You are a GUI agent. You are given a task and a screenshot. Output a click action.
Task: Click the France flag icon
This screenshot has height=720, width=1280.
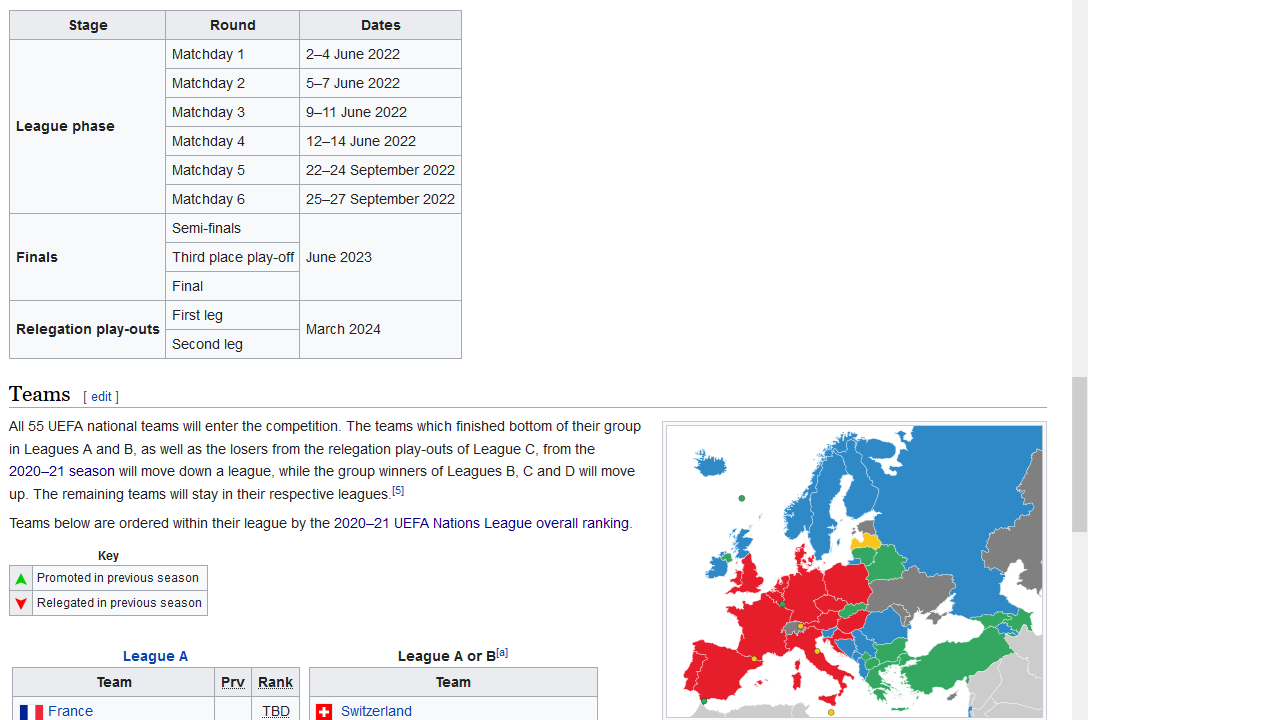31,712
